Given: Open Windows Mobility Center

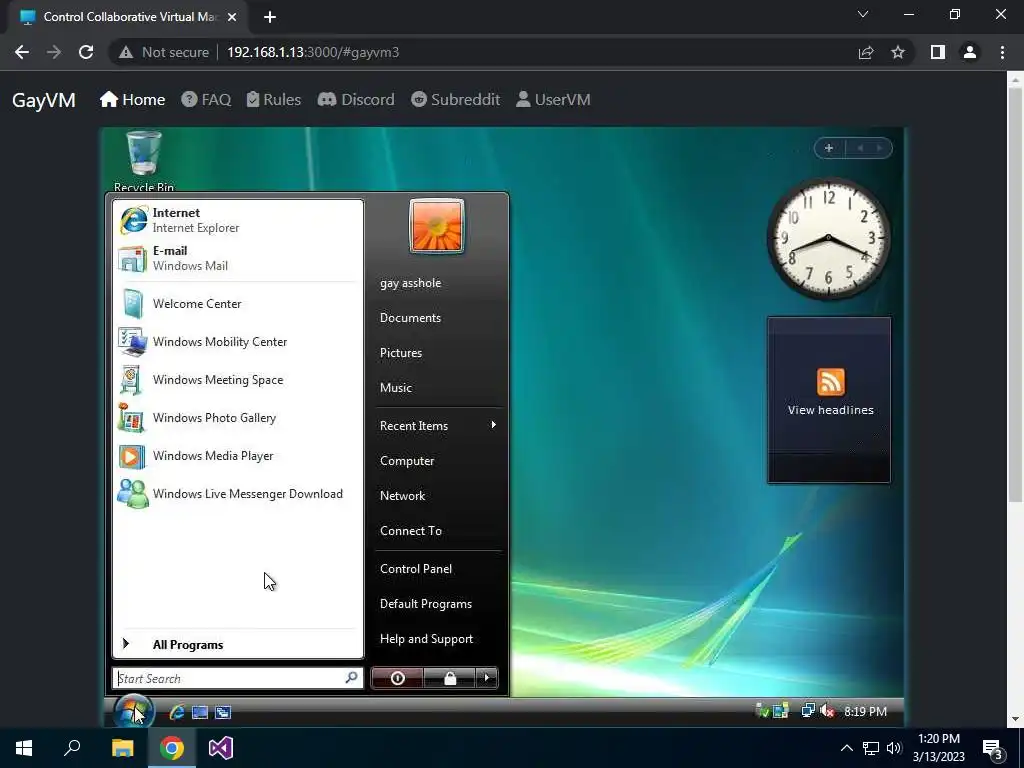Looking at the screenshot, I should click(x=238, y=342).
